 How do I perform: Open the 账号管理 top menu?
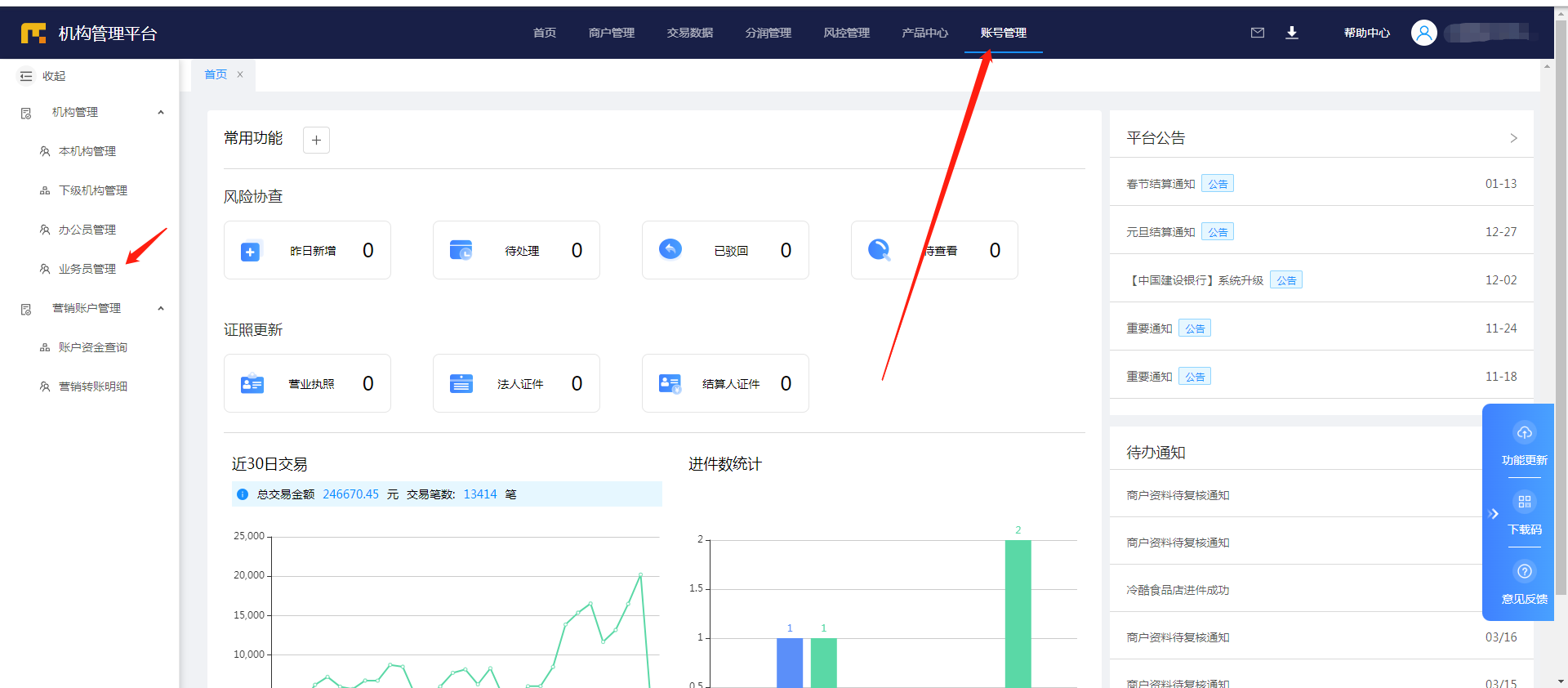[x=1003, y=33]
